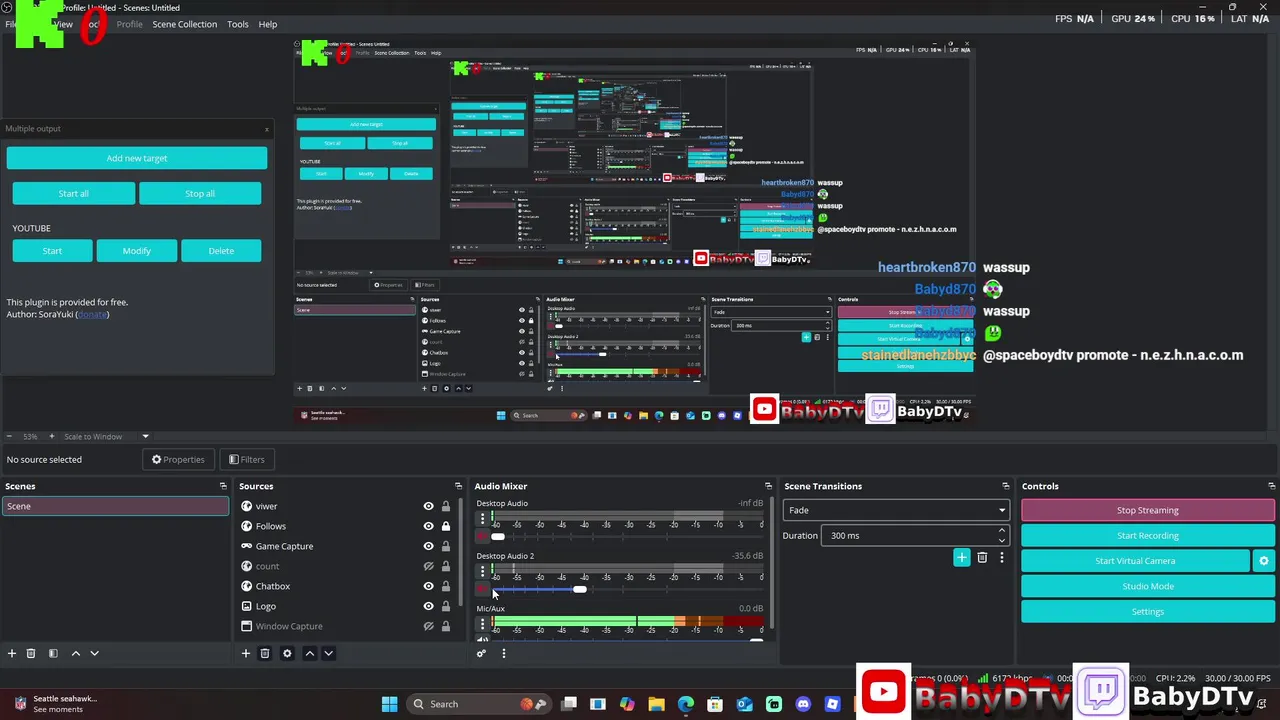Float the Scenes dock with popout icon

[223, 486]
